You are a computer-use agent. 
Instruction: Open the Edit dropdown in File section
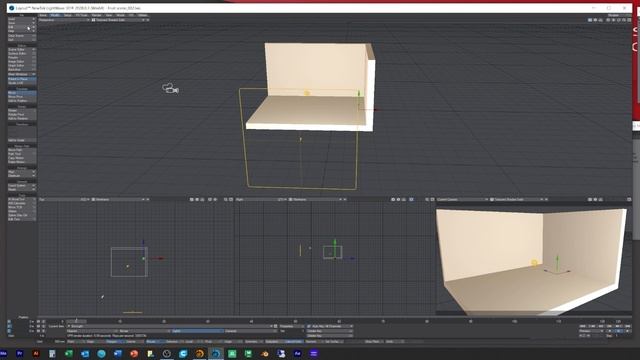pos(22,27)
